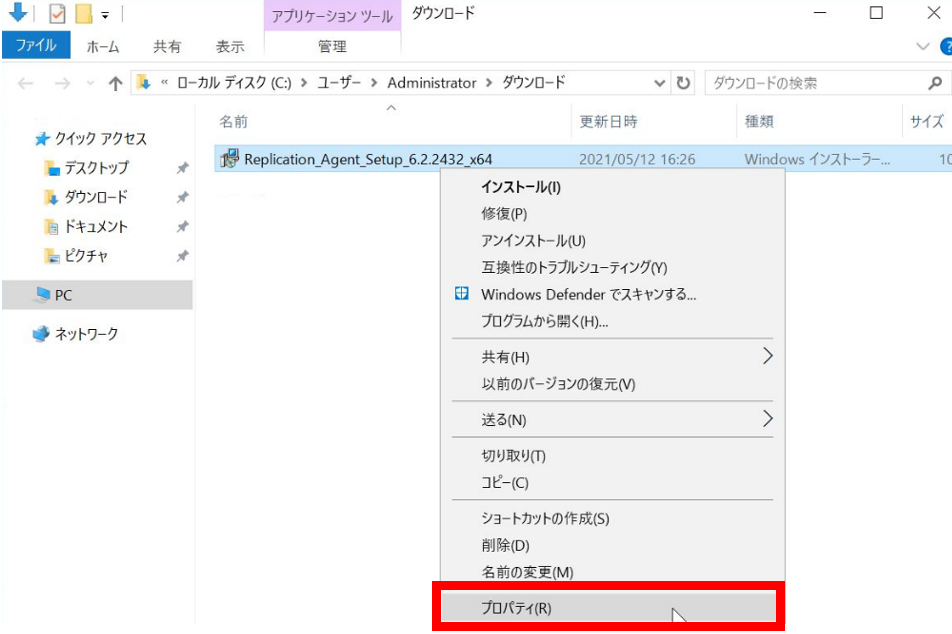
Task: Switch to the ホーム ribbon tab
Action: point(103,47)
